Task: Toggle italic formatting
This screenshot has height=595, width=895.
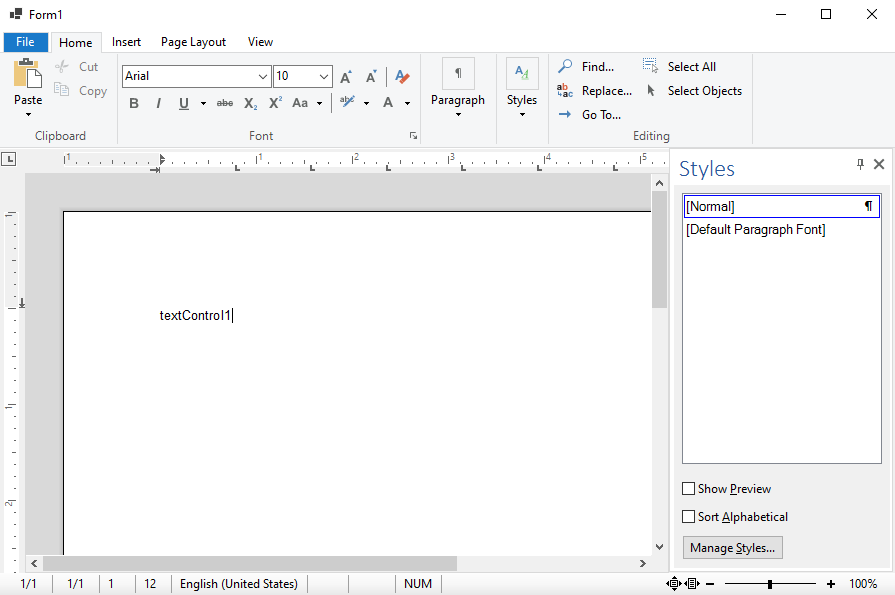Action: (x=158, y=103)
